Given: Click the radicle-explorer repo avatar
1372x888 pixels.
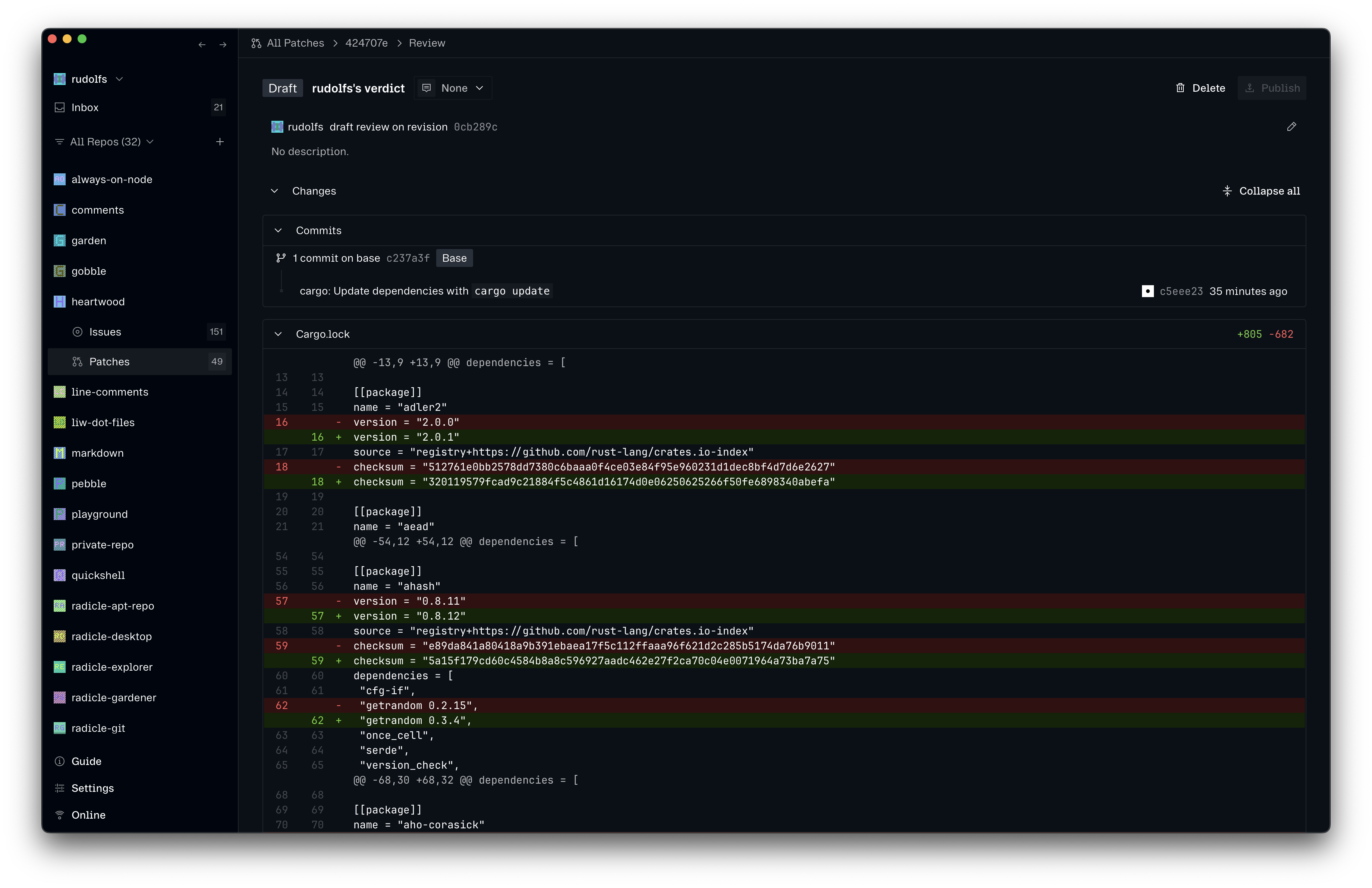Looking at the screenshot, I should 59,667.
